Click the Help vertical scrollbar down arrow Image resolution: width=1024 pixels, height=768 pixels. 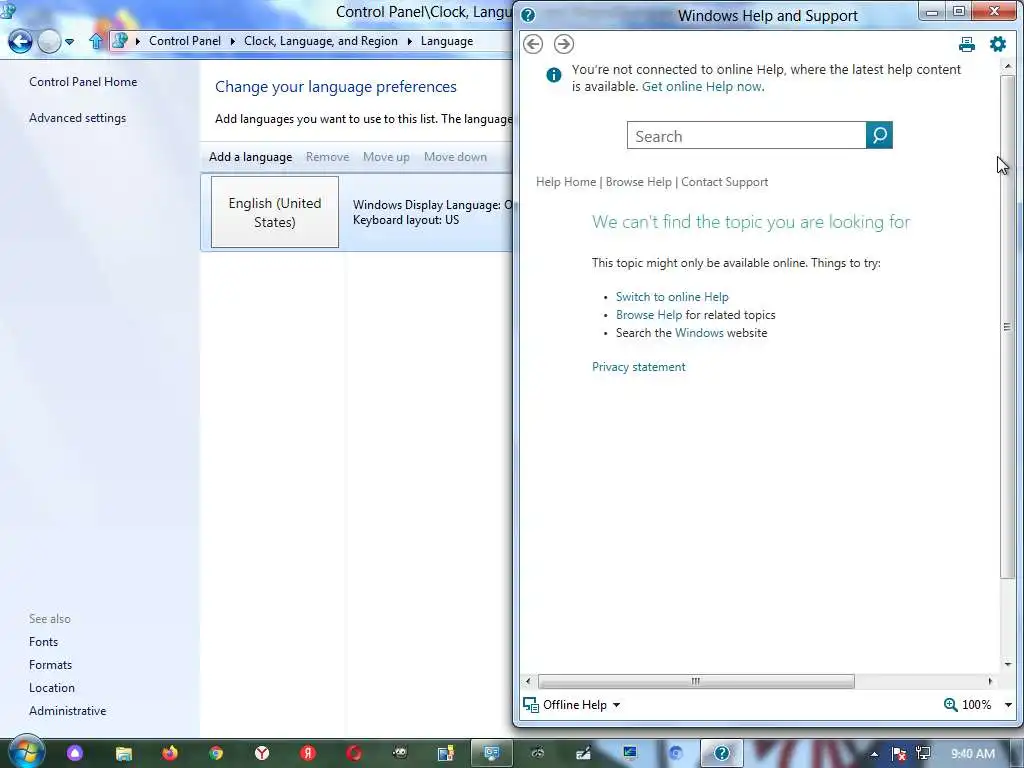(x=1008, y=664)
